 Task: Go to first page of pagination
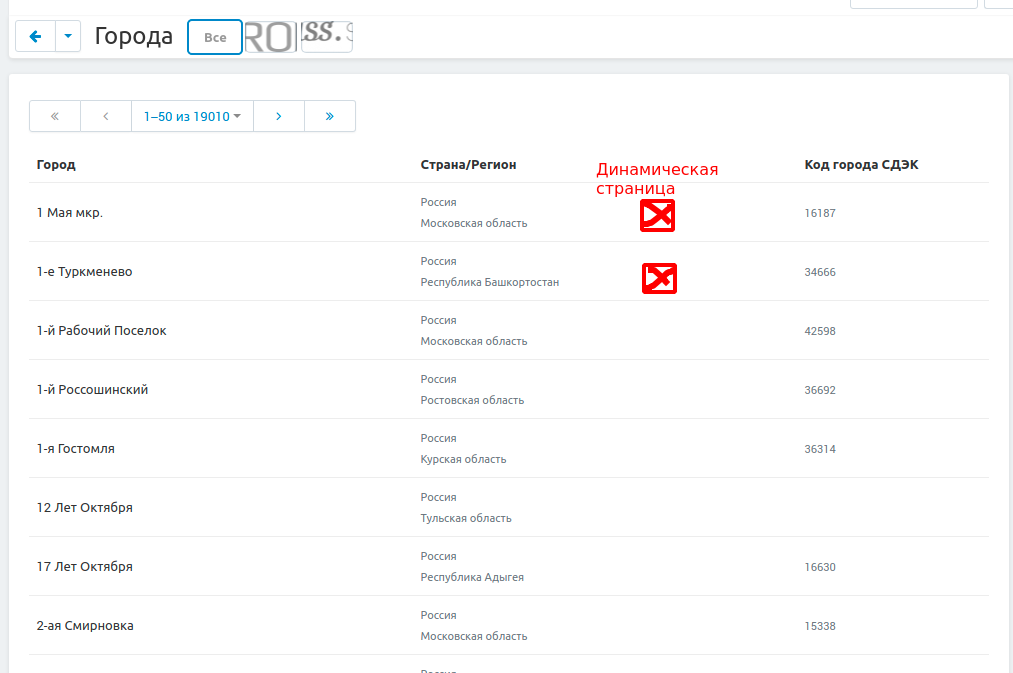point(55,116)
